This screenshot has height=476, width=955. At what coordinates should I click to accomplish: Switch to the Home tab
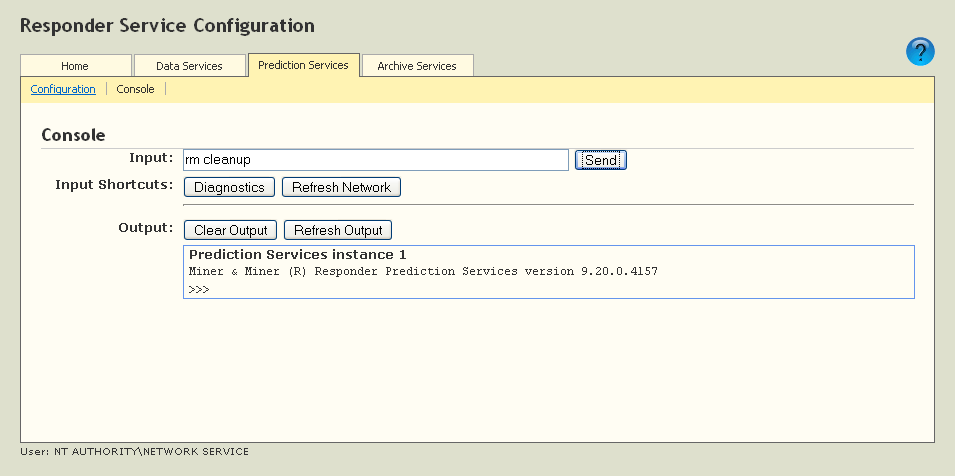[x=75, y=66]
